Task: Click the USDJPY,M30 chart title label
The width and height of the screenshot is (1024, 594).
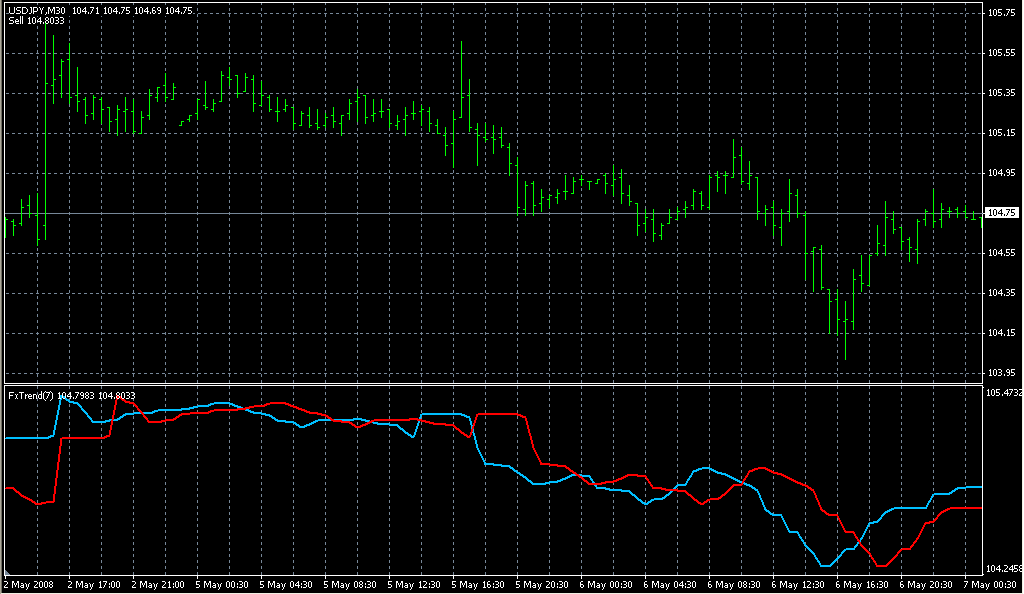Action: click(37, 10)
